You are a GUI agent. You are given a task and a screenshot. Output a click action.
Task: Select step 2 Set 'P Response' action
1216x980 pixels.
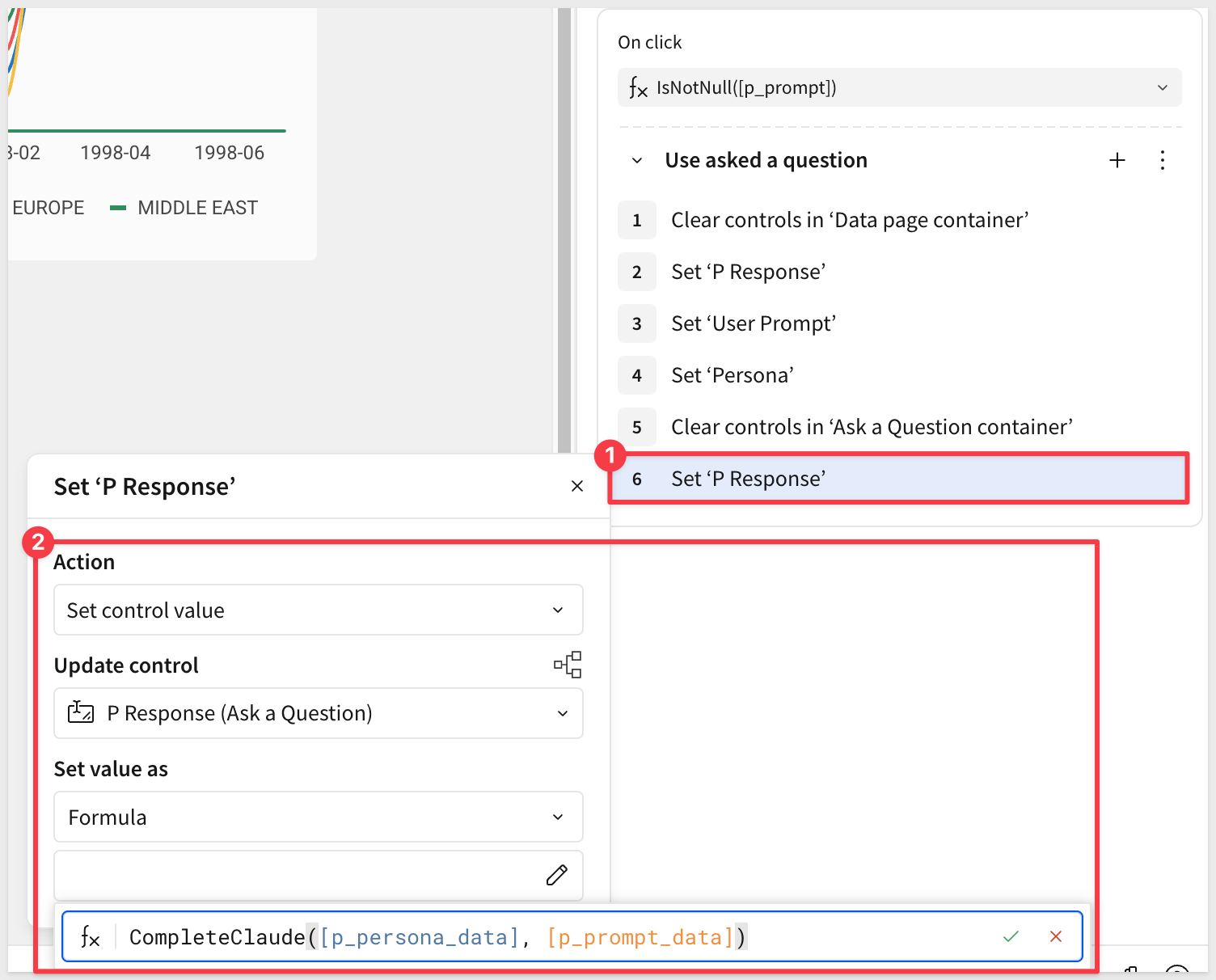click(x=748, y=272)
